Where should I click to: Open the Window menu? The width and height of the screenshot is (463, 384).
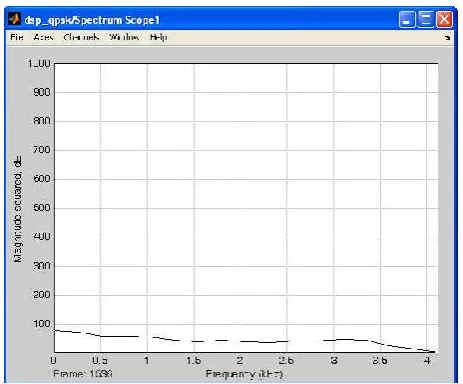coord(124,37)
